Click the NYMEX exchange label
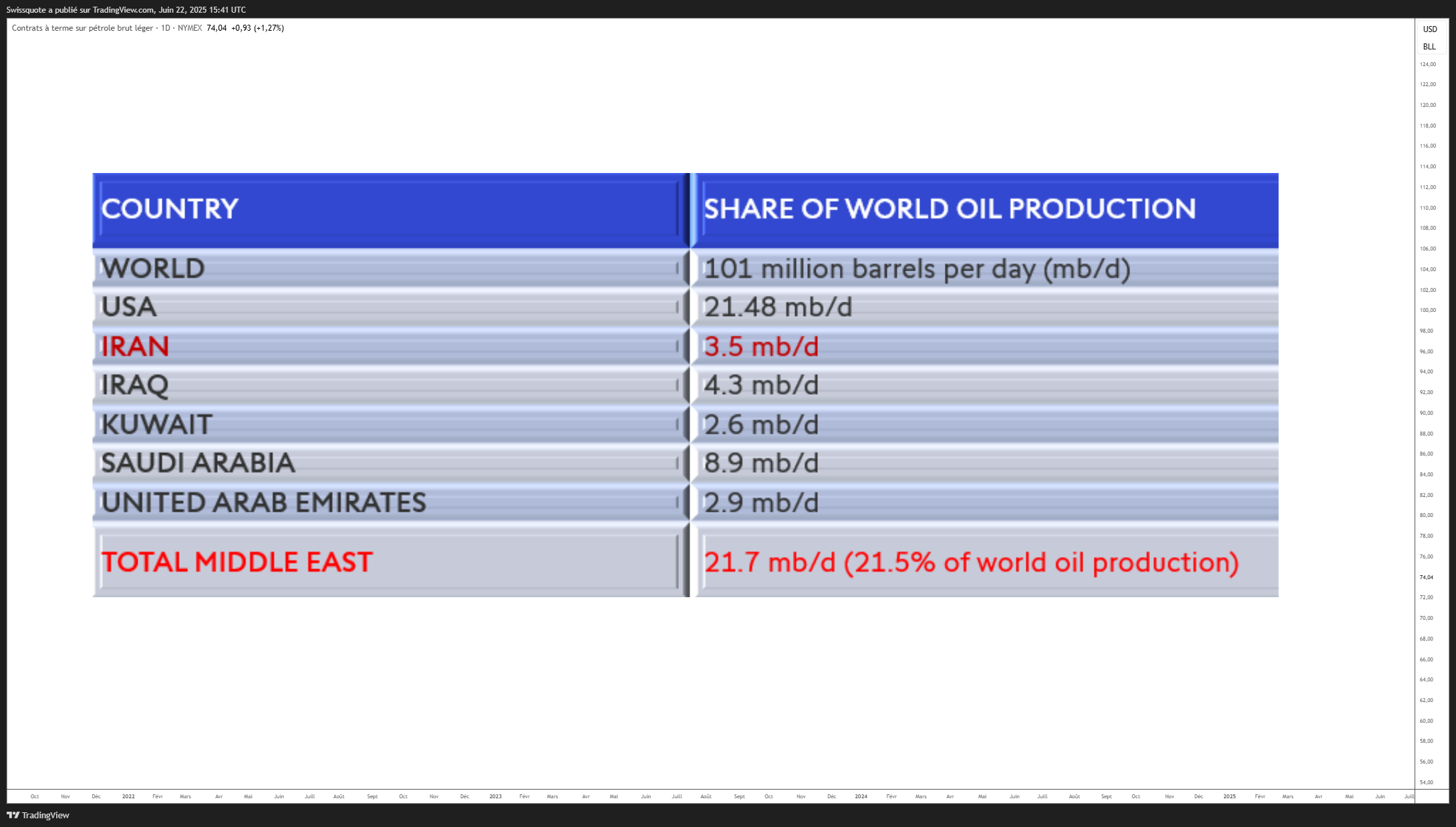Image resolution: width=1456 pixels, height=827 pixels. (190, 28)
